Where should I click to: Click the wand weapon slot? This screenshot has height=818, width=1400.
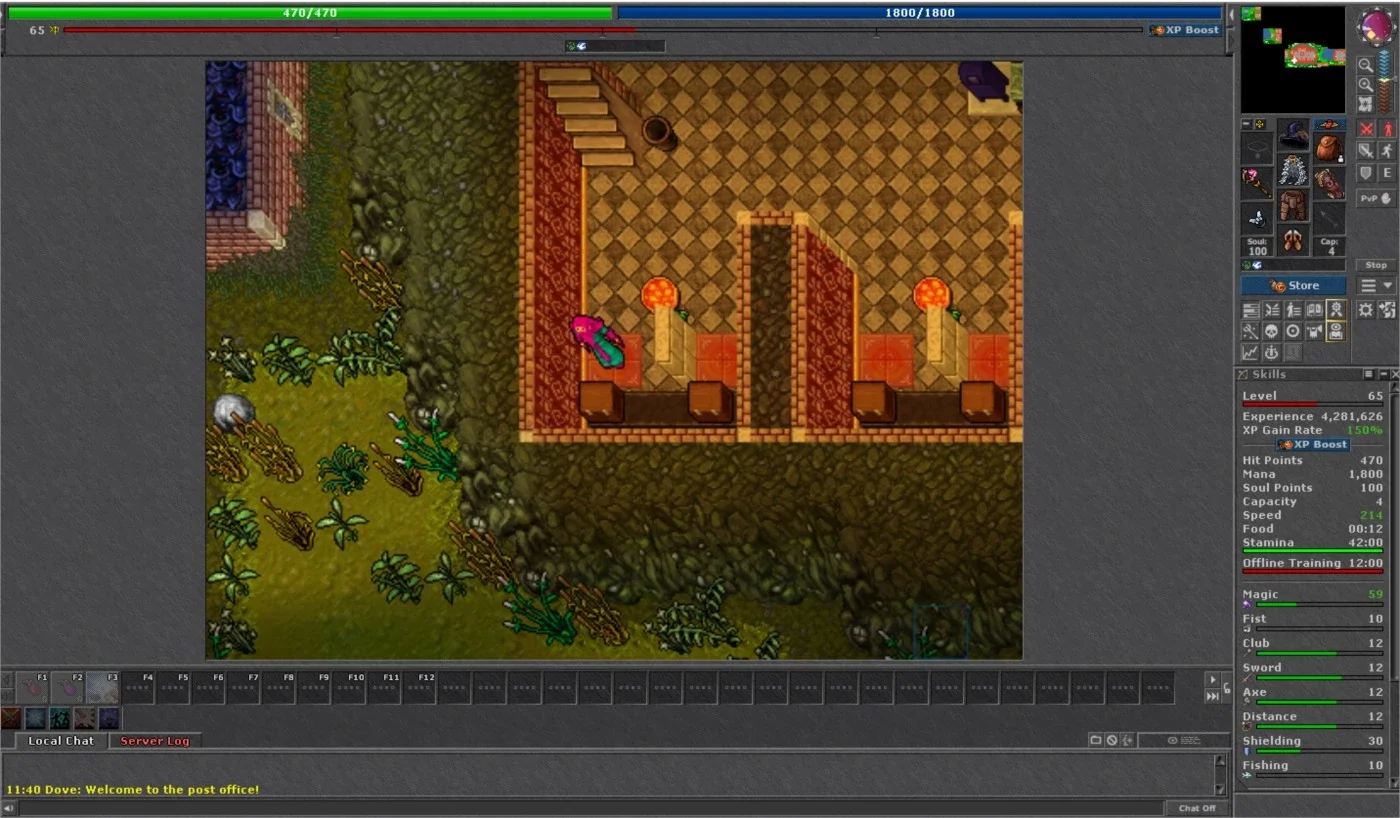click(1257, 184)
